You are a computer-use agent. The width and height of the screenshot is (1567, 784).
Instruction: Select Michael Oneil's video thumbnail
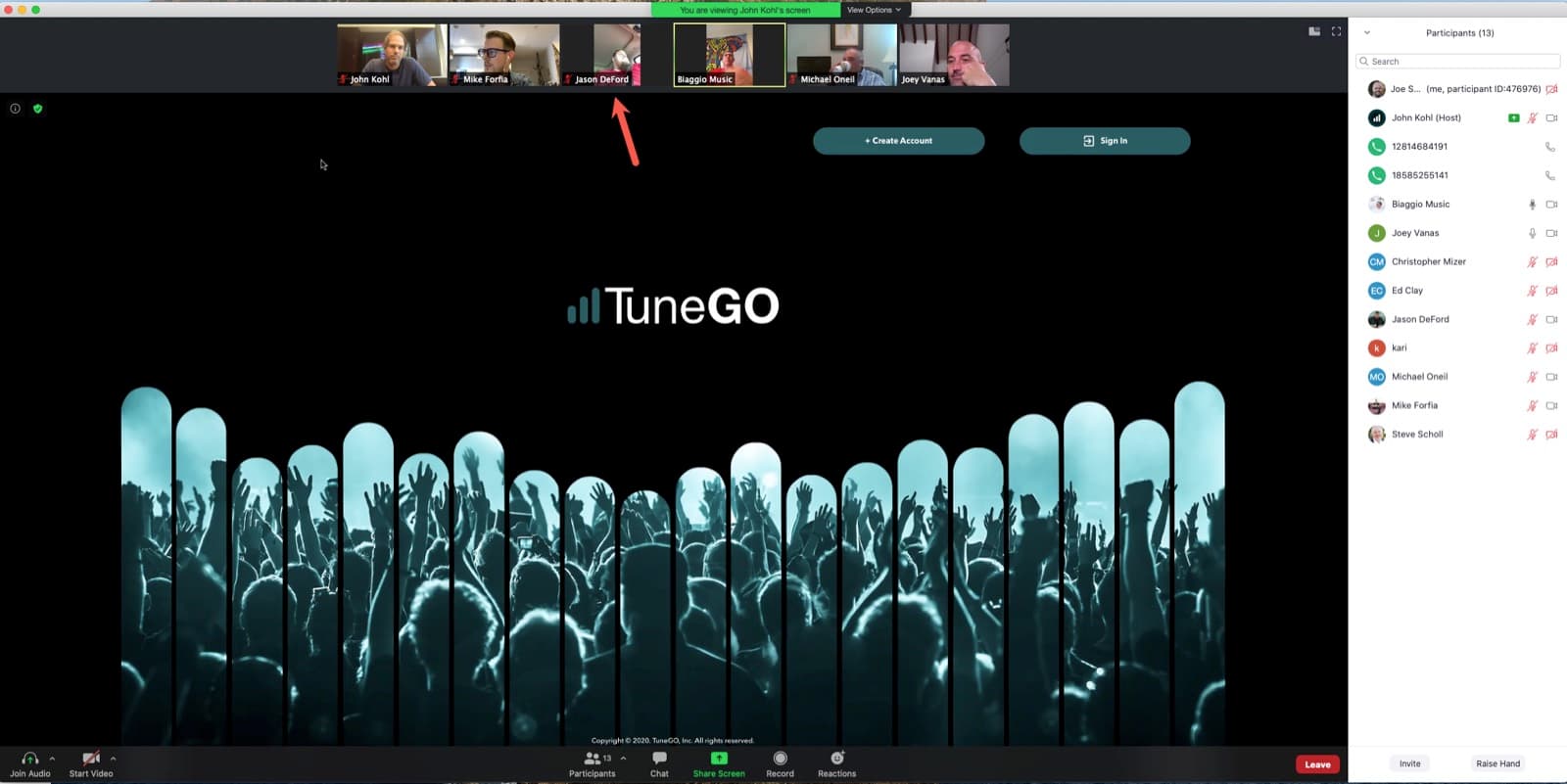[x=842, y=55]
